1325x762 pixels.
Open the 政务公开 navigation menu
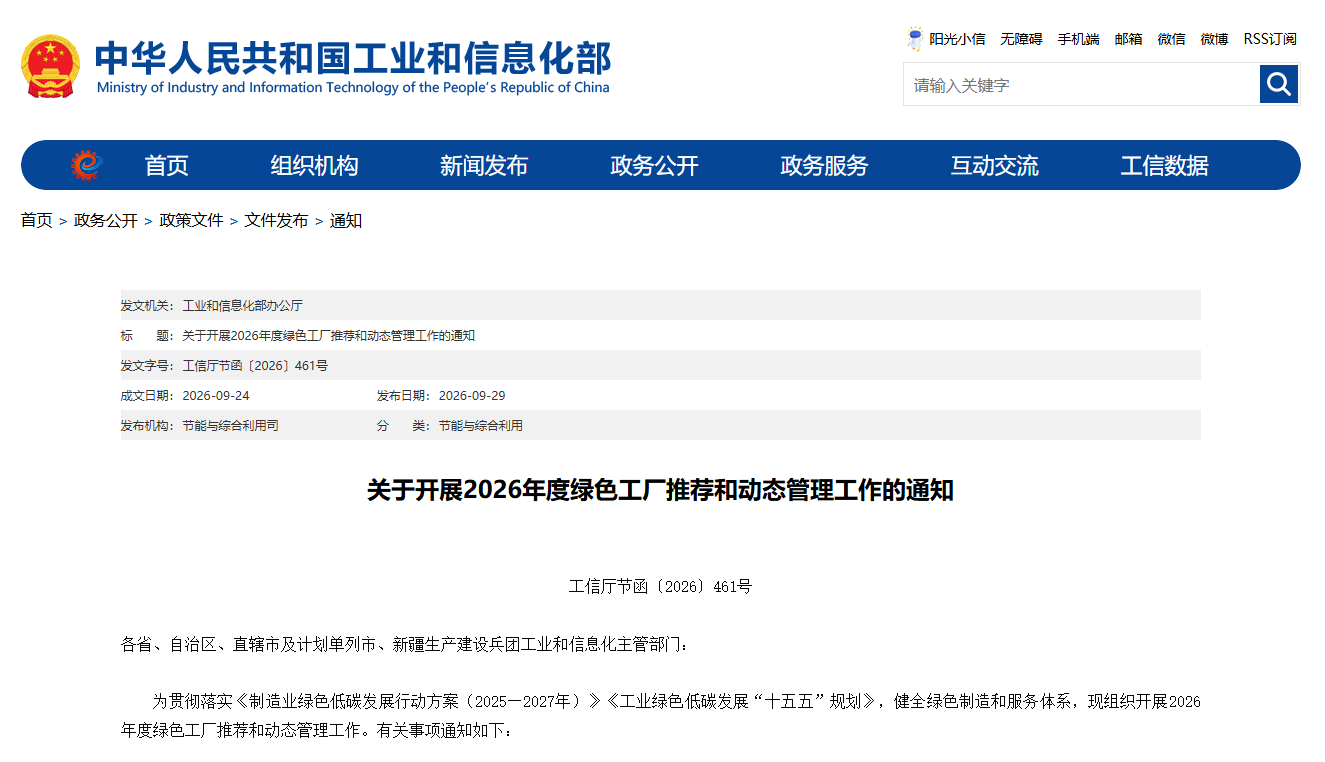654,166
